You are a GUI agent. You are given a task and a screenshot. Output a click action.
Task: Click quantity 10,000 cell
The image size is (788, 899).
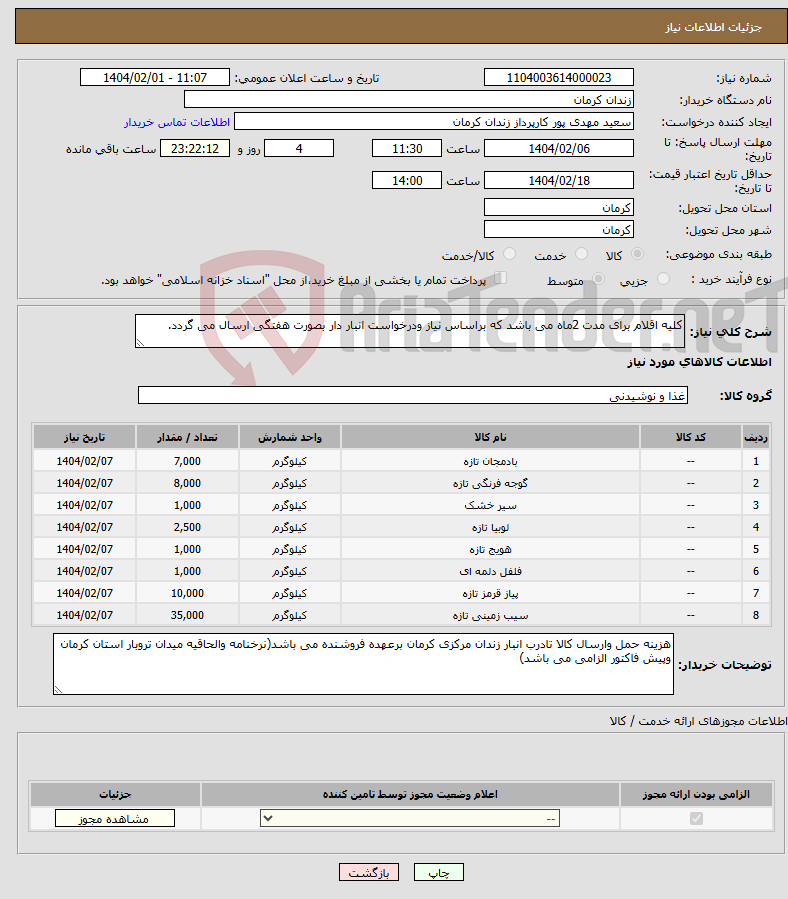187,593
